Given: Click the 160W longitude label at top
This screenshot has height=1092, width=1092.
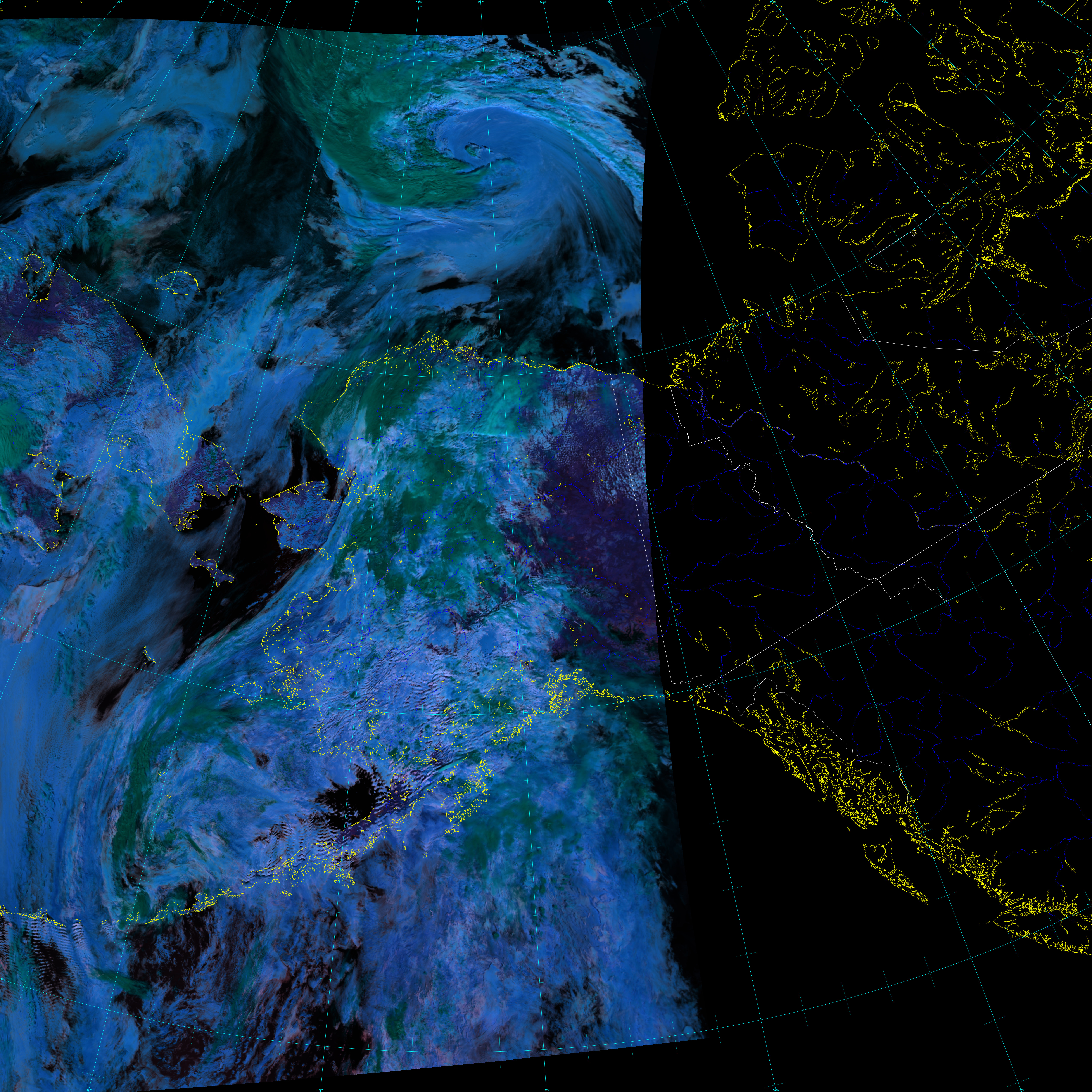Looking at the screenshot, I should (419, 2).
